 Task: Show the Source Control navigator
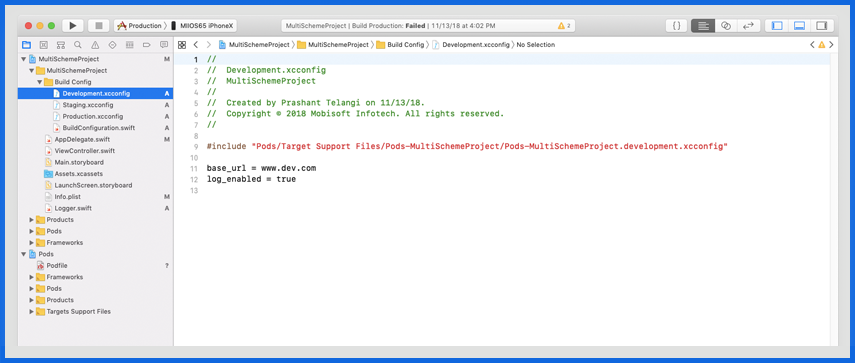44,45
